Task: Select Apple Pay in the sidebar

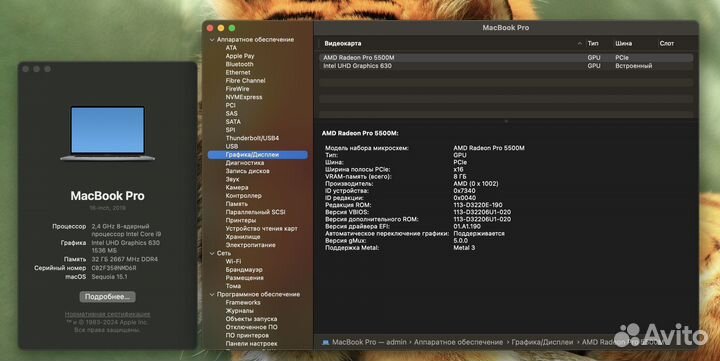Action: (x=240, y=56)
